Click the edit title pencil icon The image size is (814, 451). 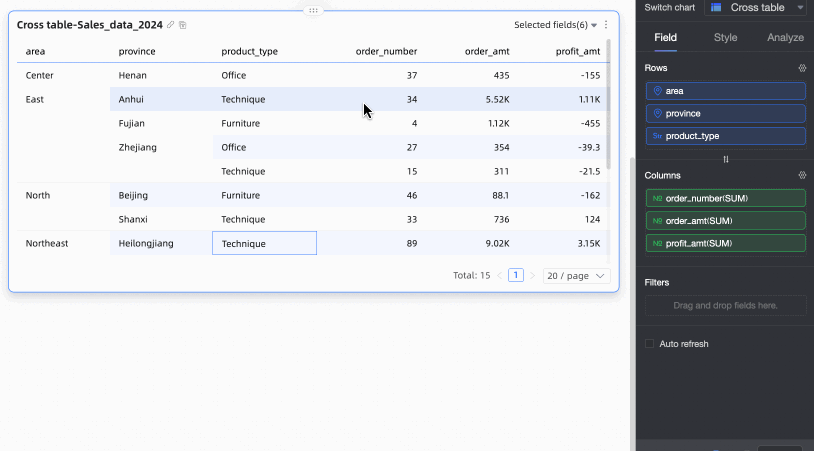tap(170, 25)
